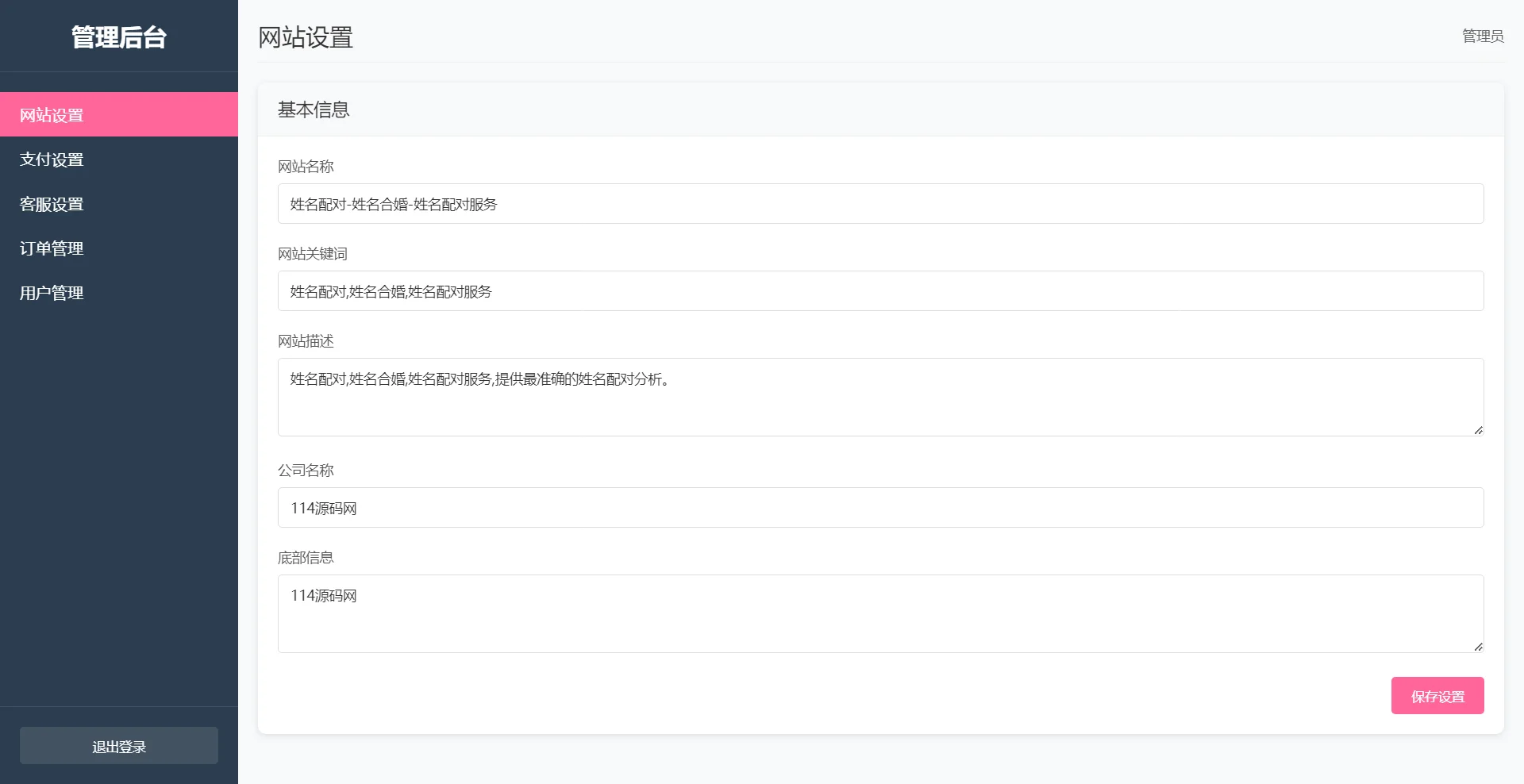Focus the 网站名称 input field

(x=881, y=204)
